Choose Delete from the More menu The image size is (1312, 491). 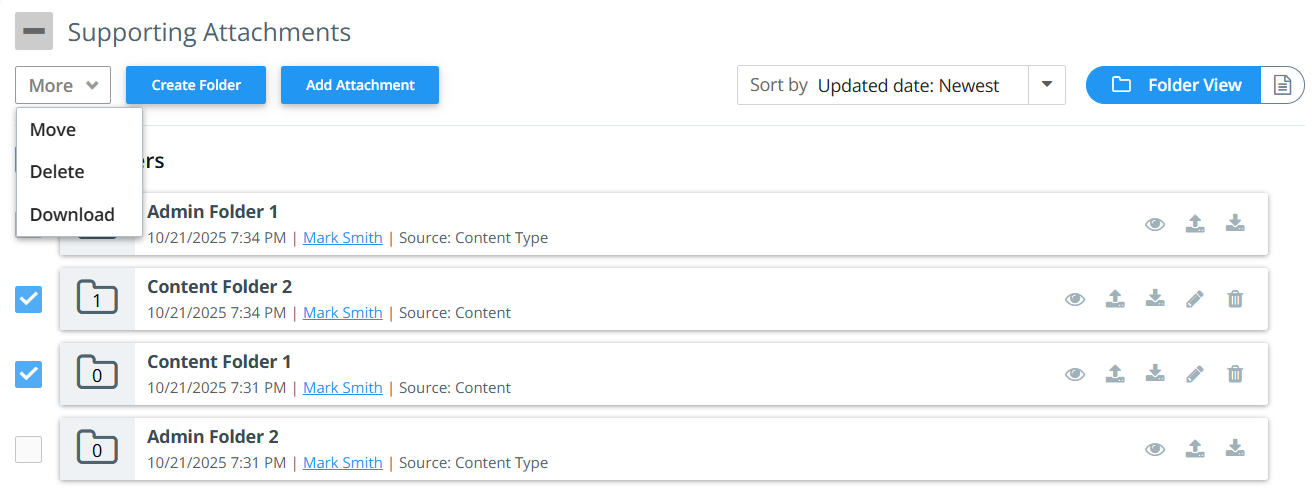pos(57,172)
